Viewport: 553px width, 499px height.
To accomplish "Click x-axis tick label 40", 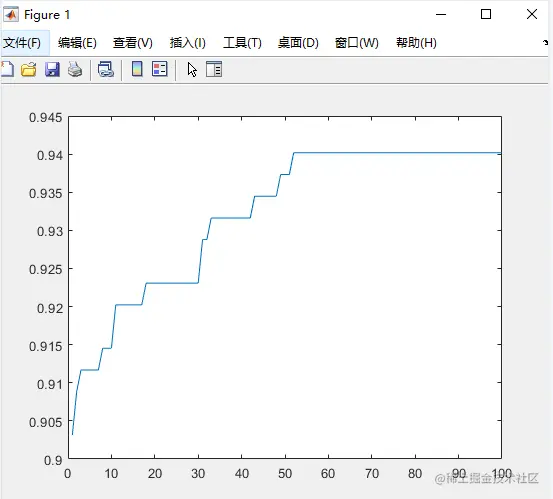I will pyautogui.click(x=242, y=474).
